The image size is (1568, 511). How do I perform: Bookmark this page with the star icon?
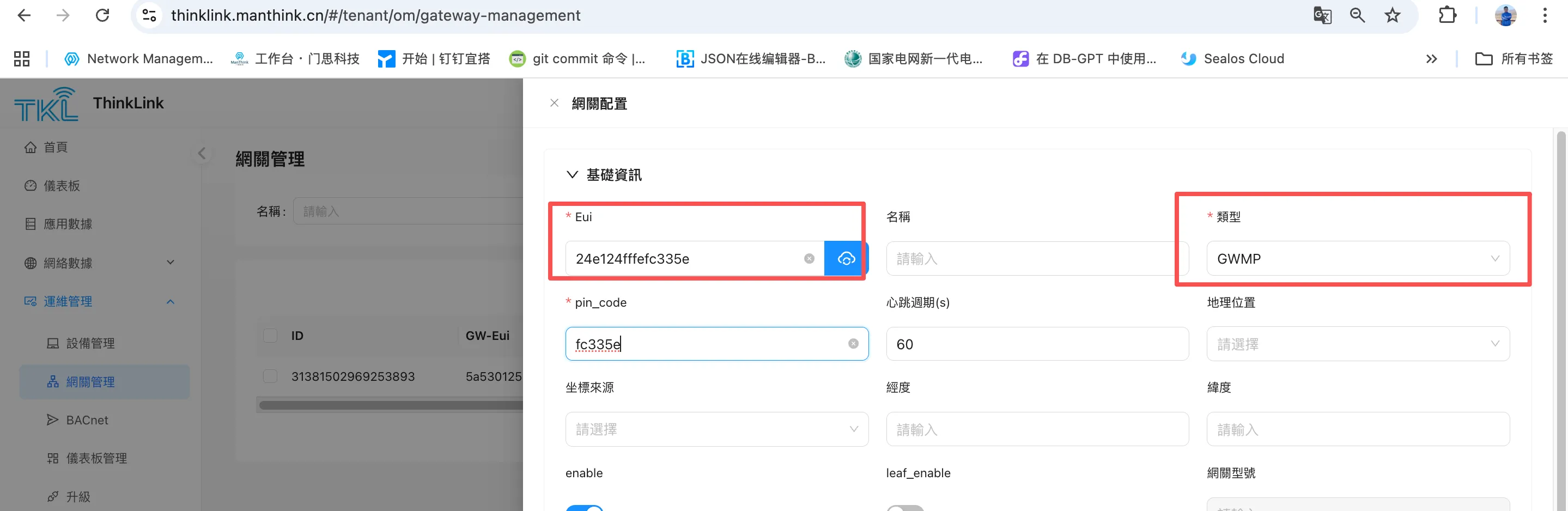tap(1393, 15)
